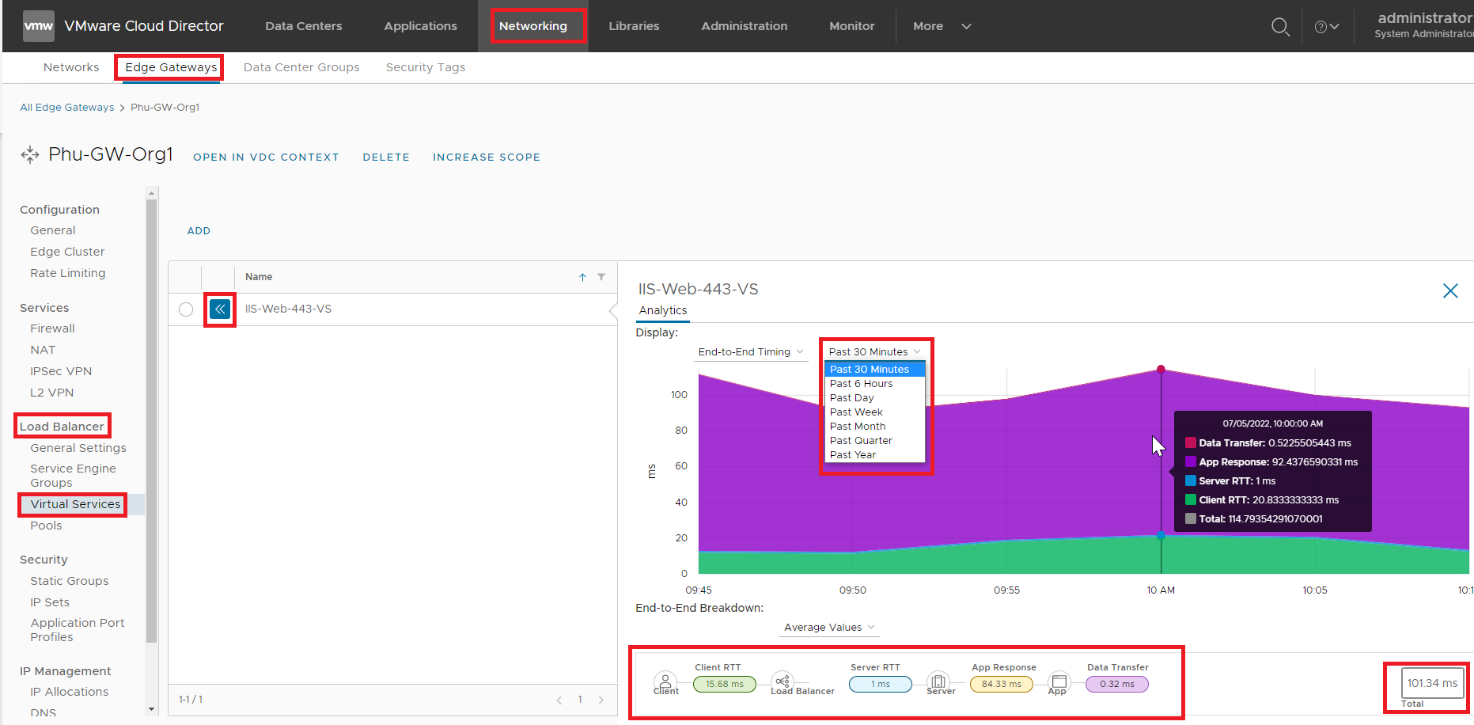1474x725 pixels.
Task: Click the sidebar vertical scrollbar
Action: 152,420
